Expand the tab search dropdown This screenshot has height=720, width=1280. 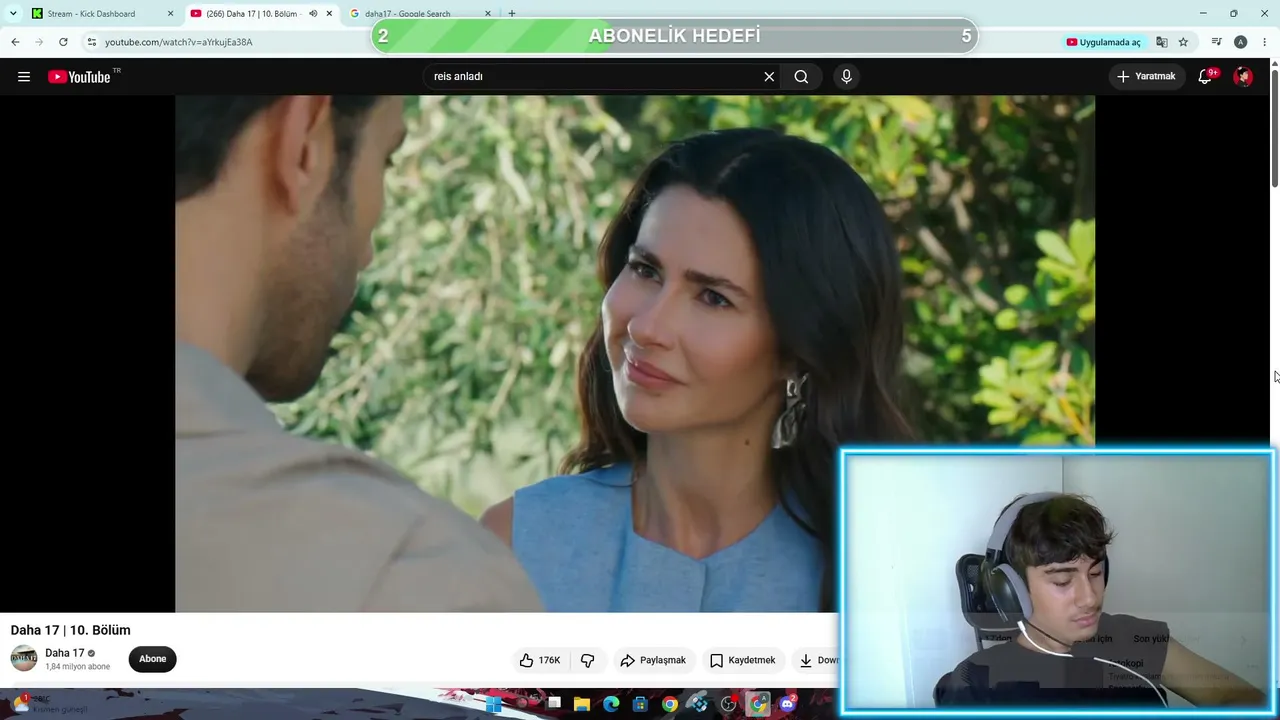coord(13,14)
